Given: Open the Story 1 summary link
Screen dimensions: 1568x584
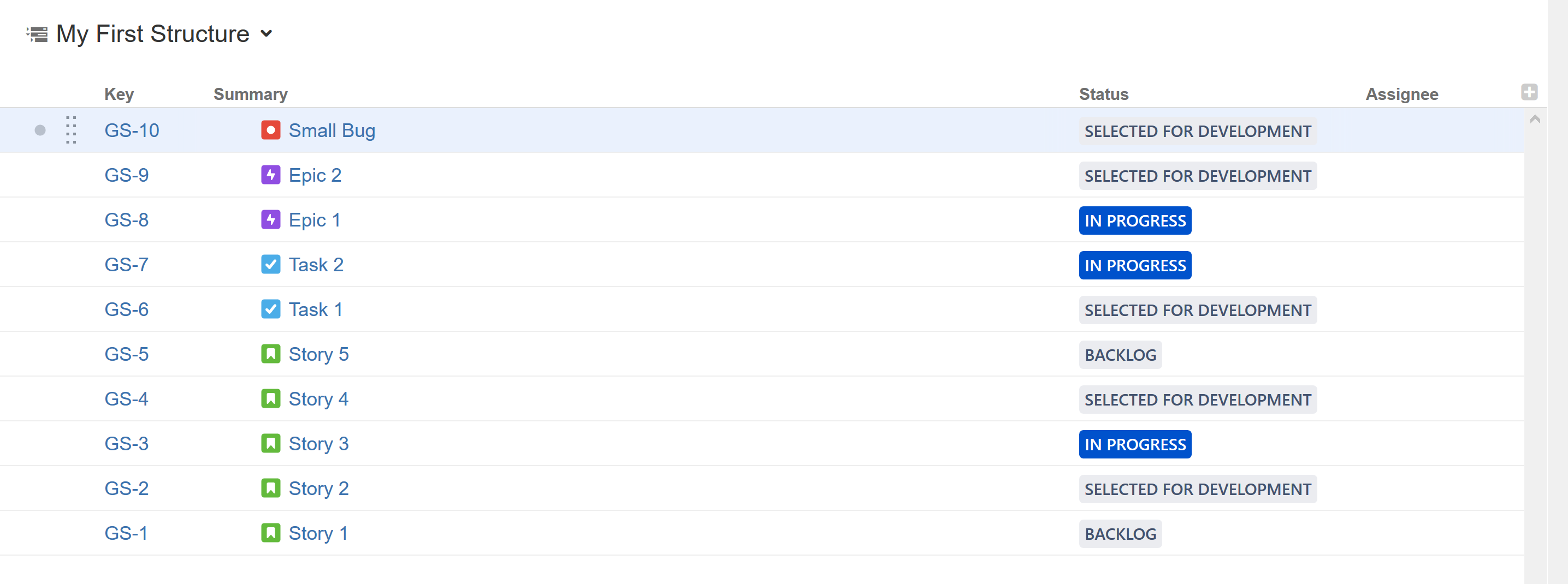Looking at the screenshot, I should pyautogui.click(x=318, y=533).
